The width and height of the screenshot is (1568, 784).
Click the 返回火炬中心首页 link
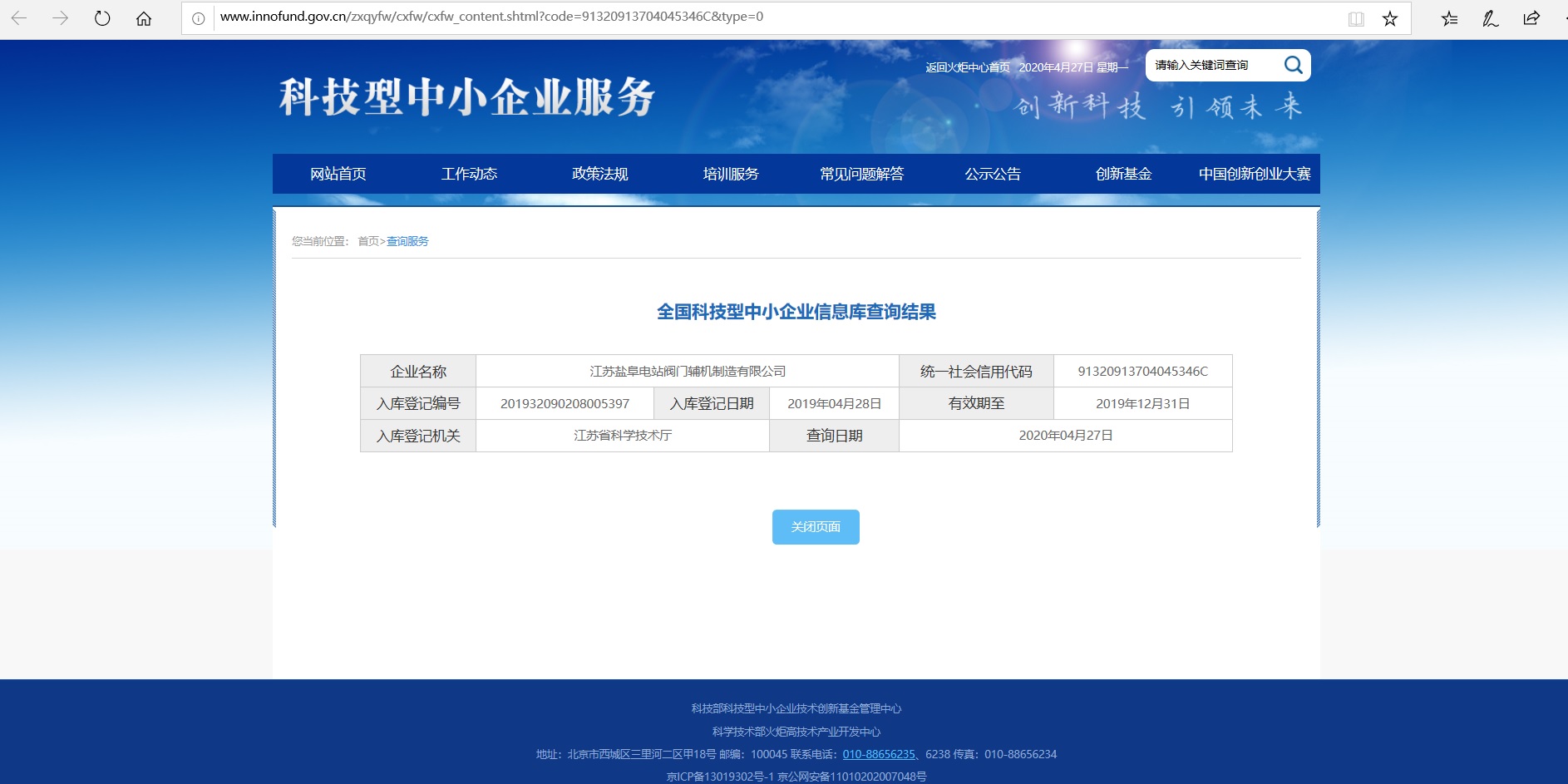click(968, 67)
